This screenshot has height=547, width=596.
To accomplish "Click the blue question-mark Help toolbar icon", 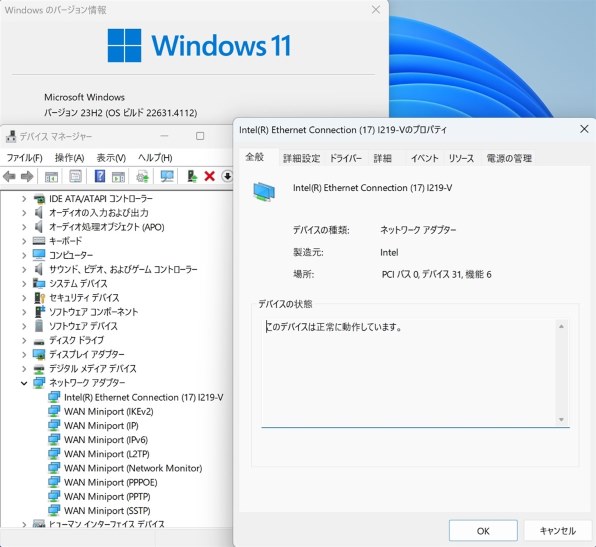I will tap(100, 176).
